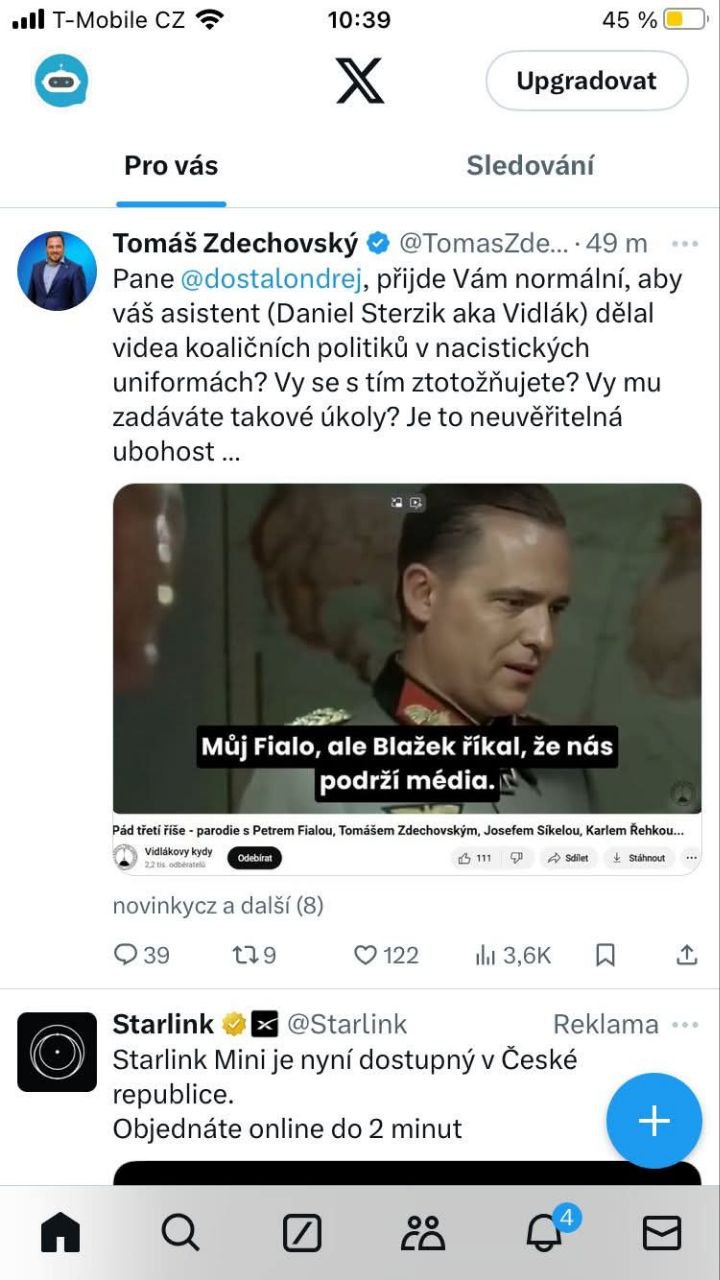Viewport: 720px width, 1280px height.
Task: Open more options on Starlink ad
Action: (685, 1024)
